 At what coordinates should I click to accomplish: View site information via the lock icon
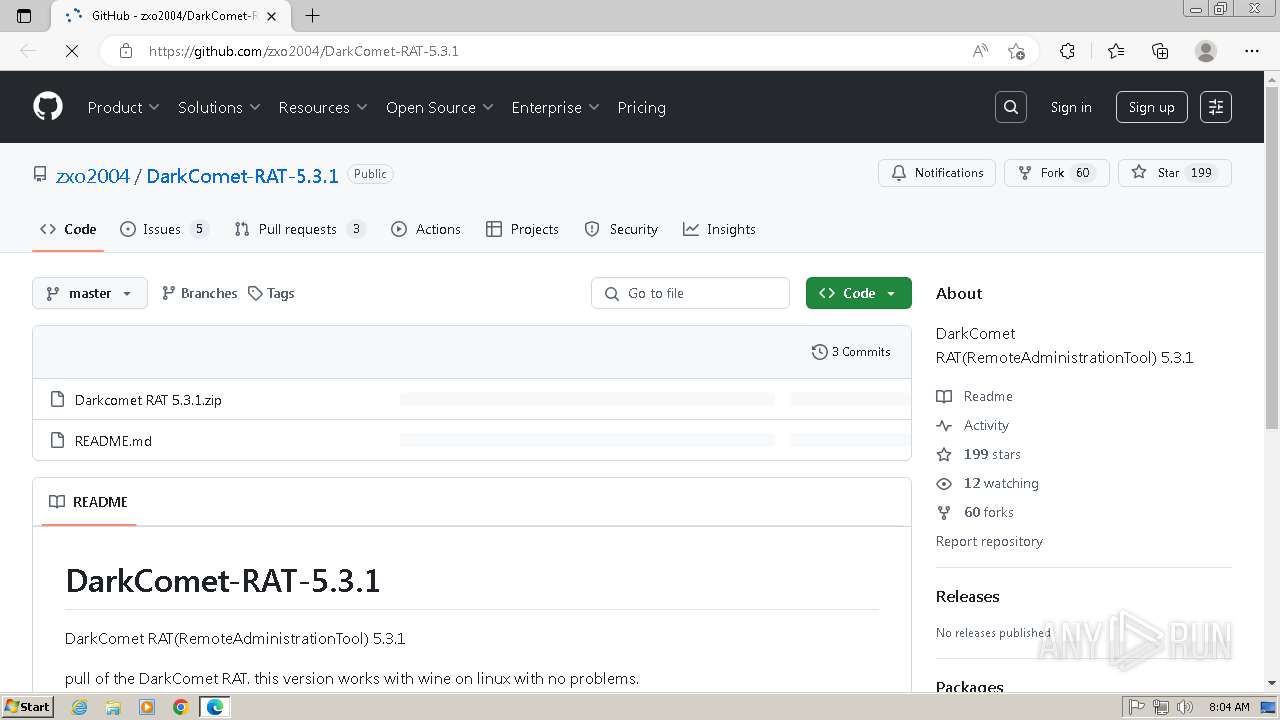coord(125,51)
